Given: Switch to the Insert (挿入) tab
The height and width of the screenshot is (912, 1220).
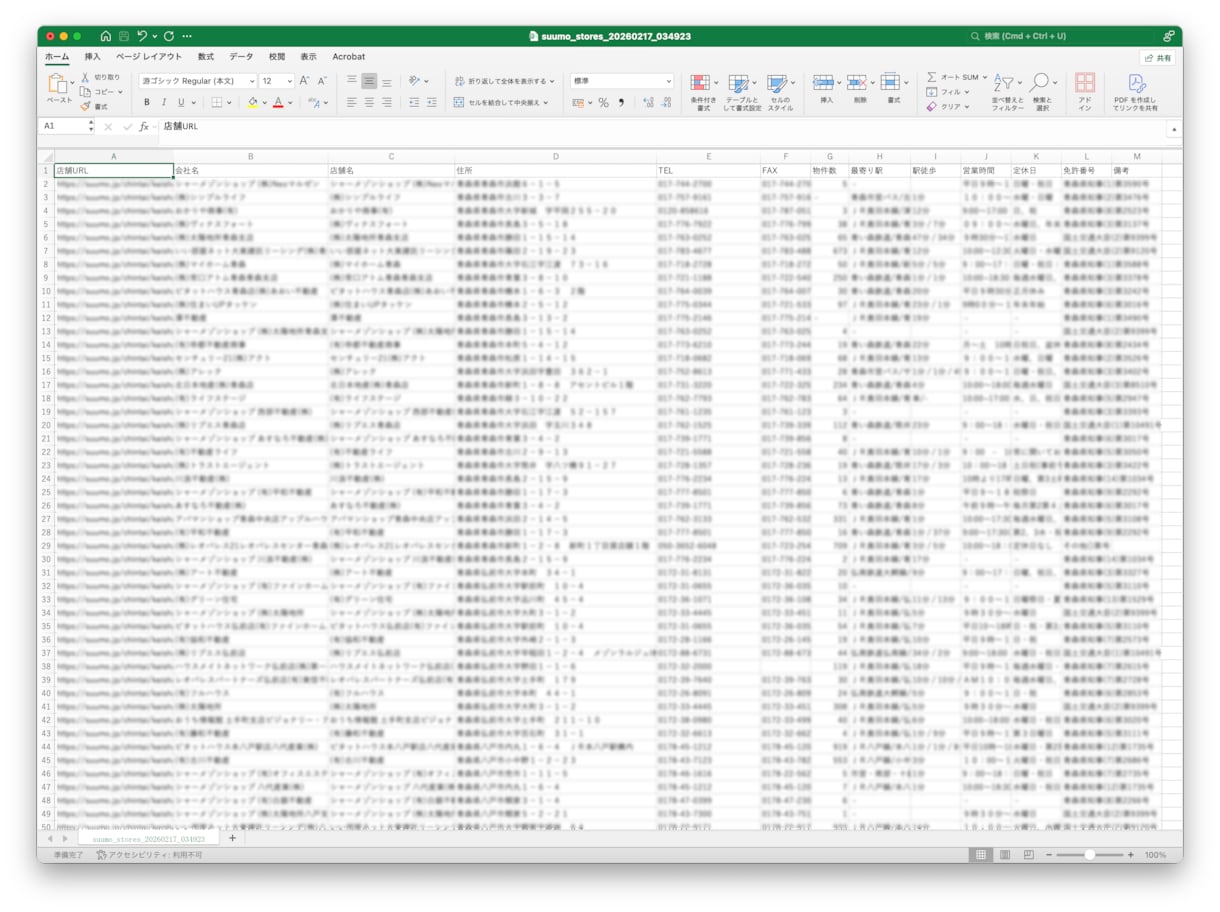Looking at the screenshot, I should 92,57.
